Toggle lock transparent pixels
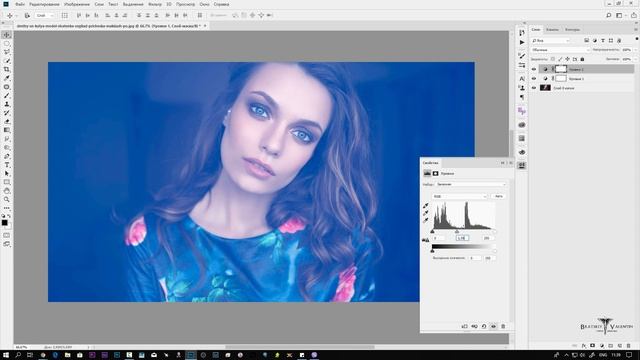The image size is (640, 360). coord(553,59)
